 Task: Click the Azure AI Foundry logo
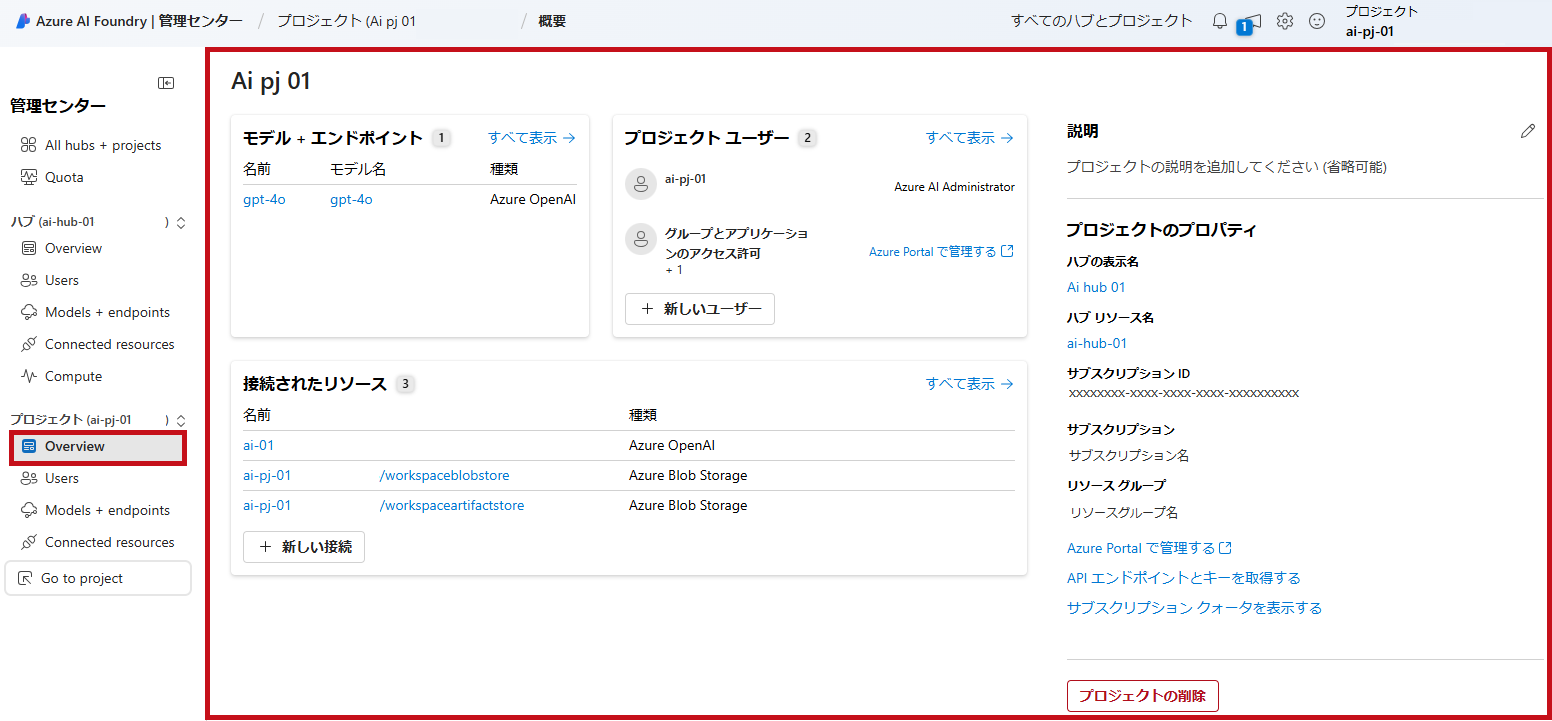click(23, 21)
